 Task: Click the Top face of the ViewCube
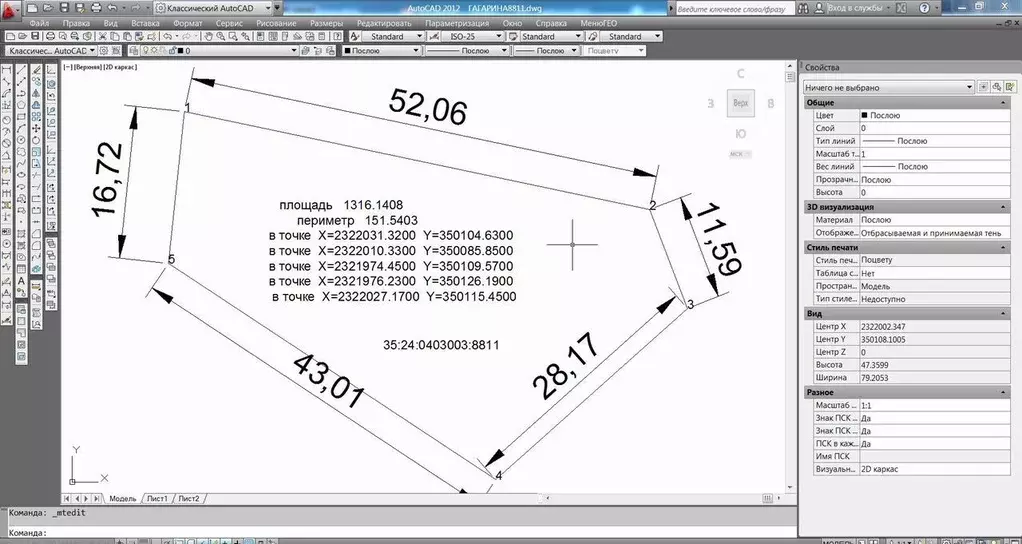(x=740, y=103)
